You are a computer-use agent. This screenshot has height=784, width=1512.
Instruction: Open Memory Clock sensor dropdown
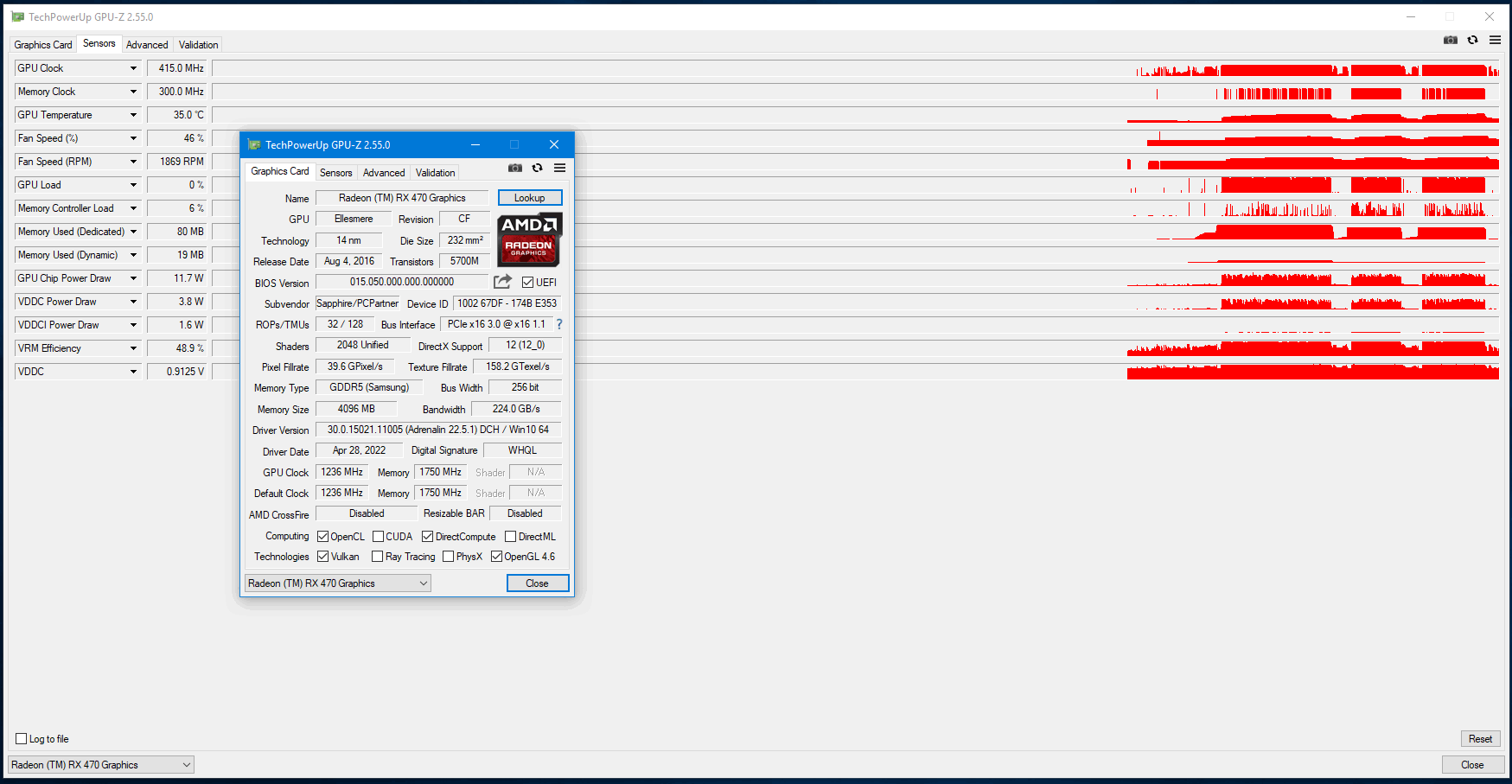point(133,92)
